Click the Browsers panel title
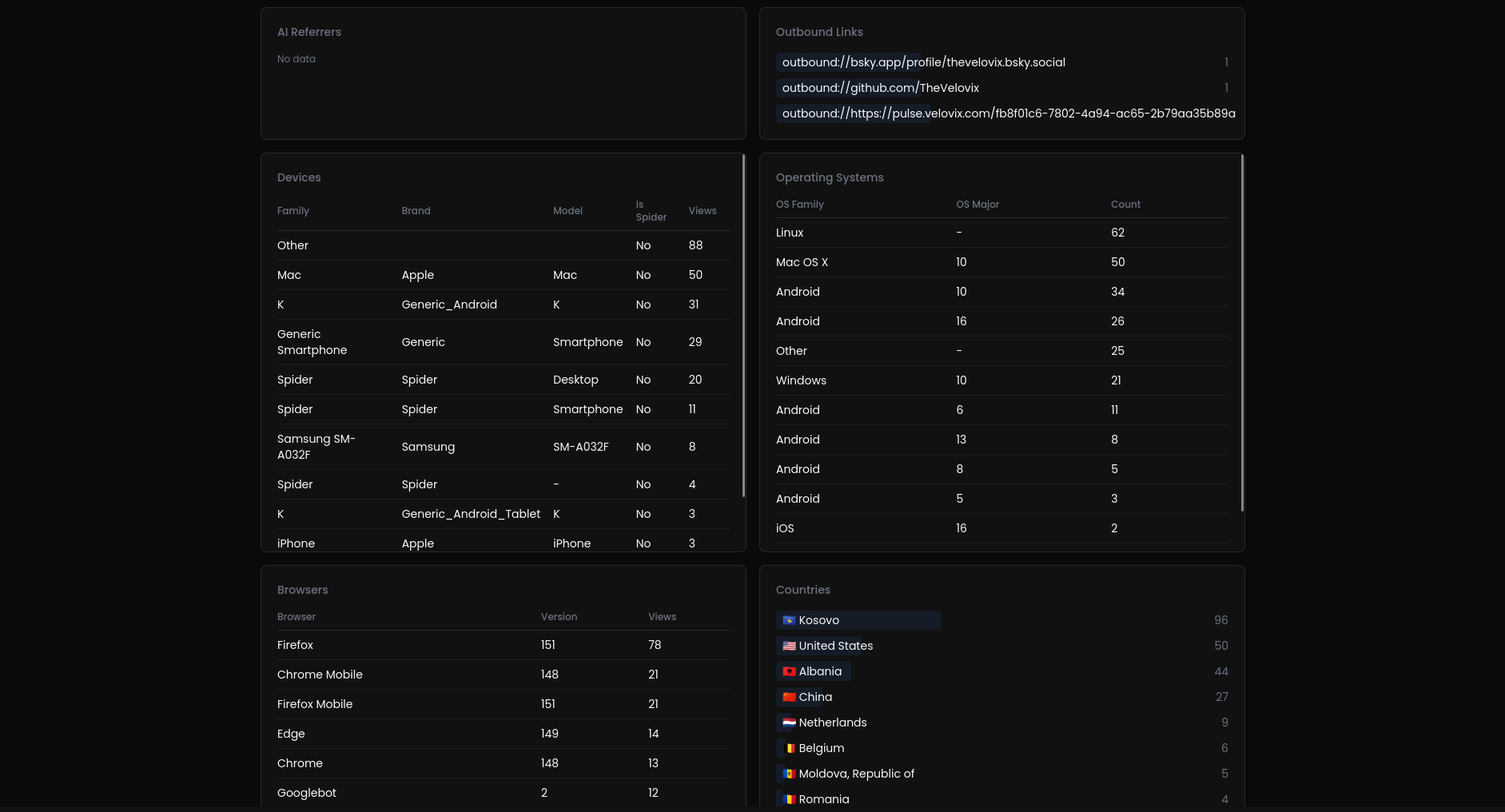Image resolution: width=1505 pixels, height=812 pixels. pos(302,590)
